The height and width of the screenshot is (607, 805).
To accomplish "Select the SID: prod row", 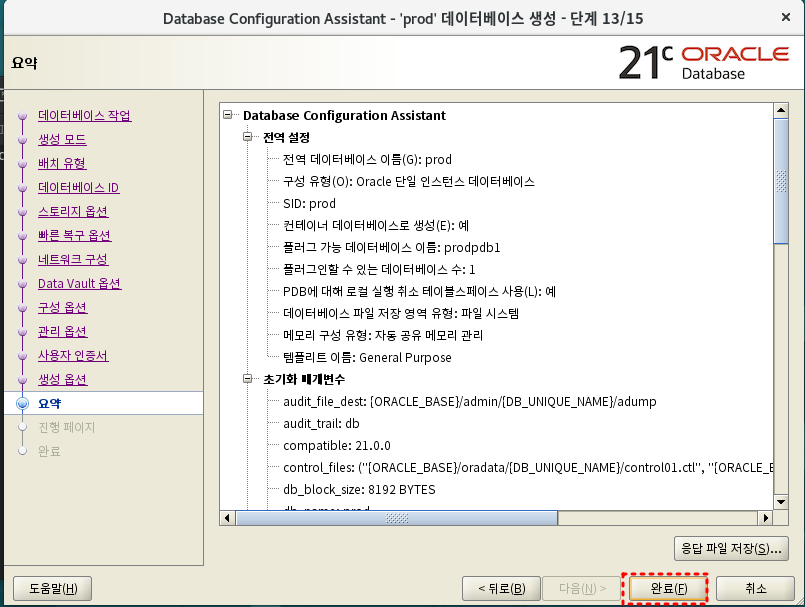I will [309, 203].
